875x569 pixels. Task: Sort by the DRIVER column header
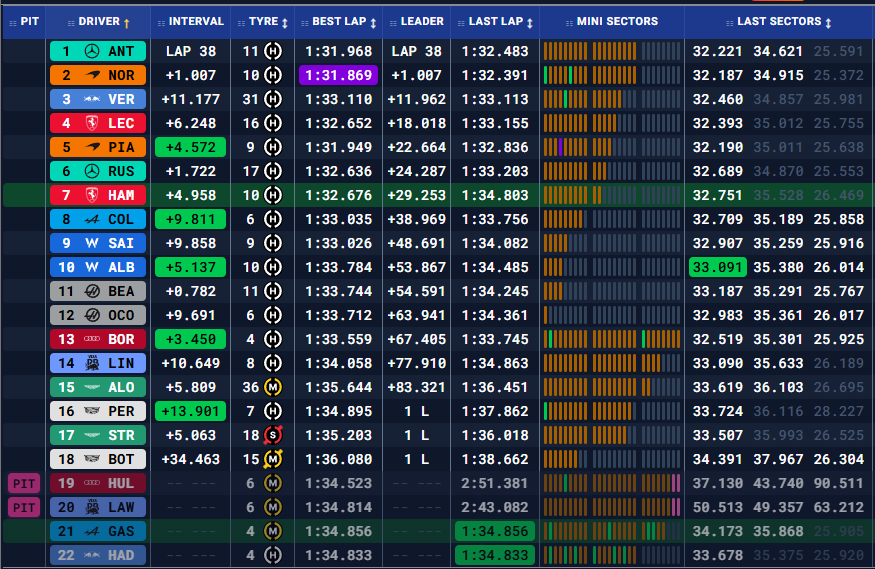pyautogui.click(x=98, y=22)
